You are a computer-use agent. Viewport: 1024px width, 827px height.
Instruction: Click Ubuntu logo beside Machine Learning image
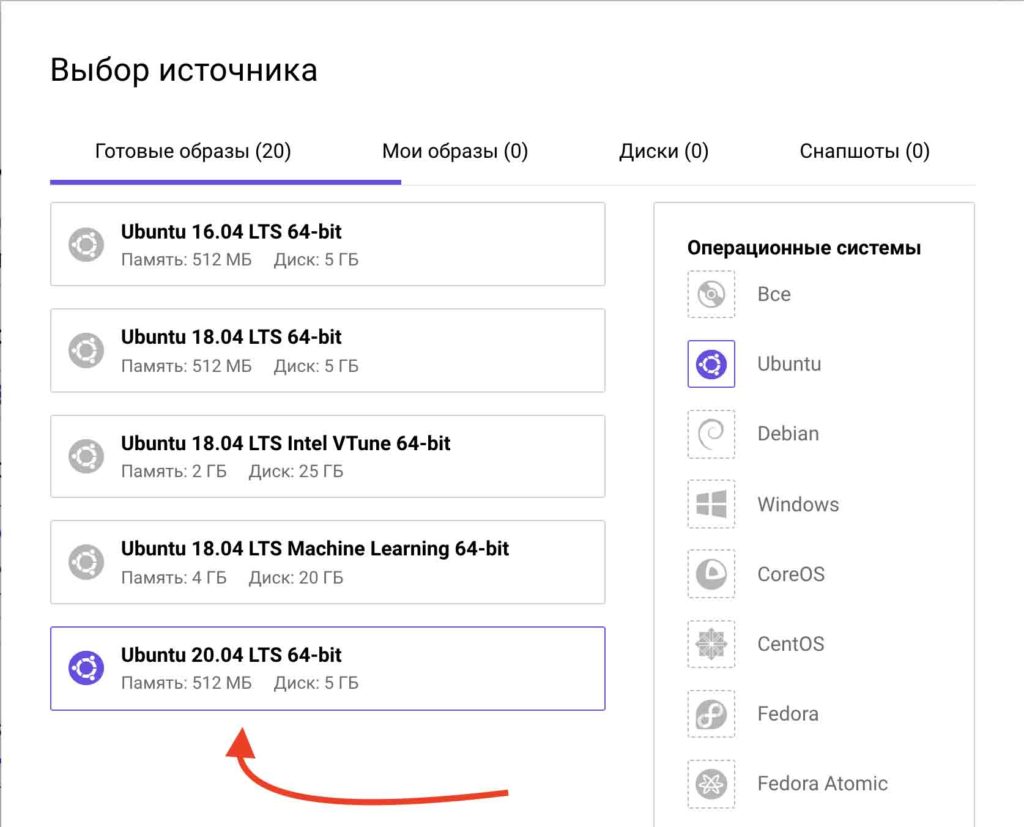tap(86, 562)
